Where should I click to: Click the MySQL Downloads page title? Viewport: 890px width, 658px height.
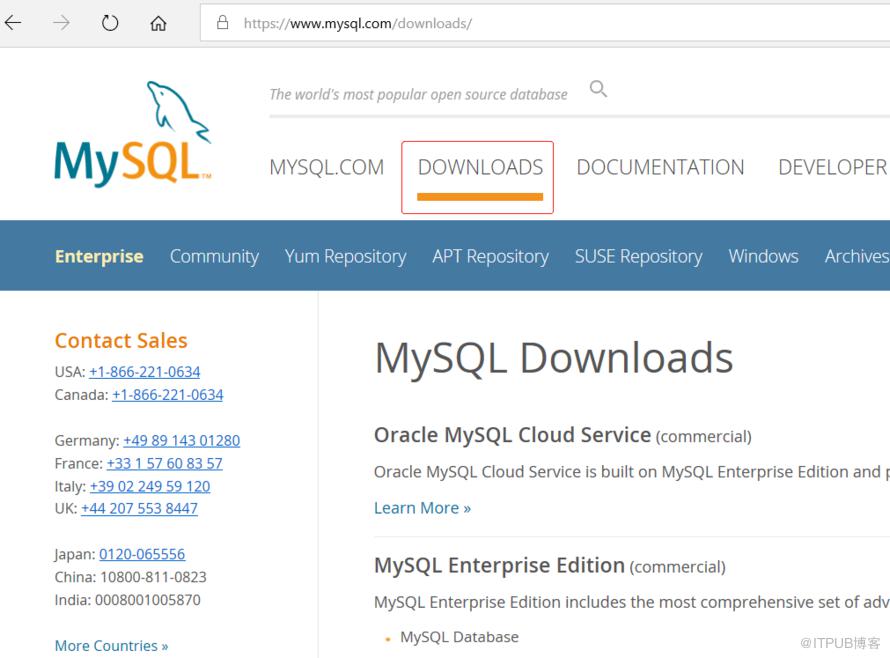(554, 358)
